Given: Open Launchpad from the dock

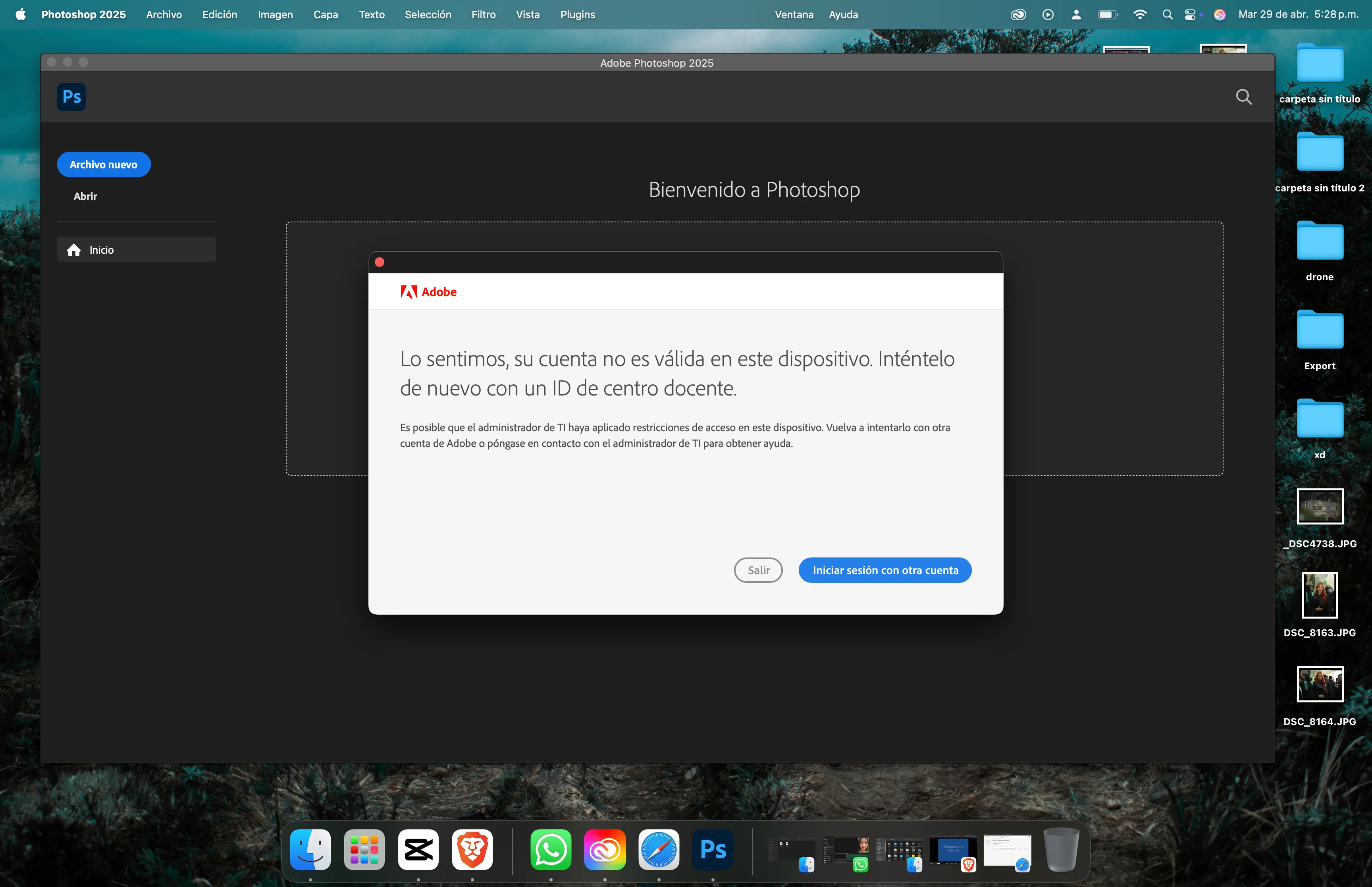Looking at the screenshot, I should point(364,850).
